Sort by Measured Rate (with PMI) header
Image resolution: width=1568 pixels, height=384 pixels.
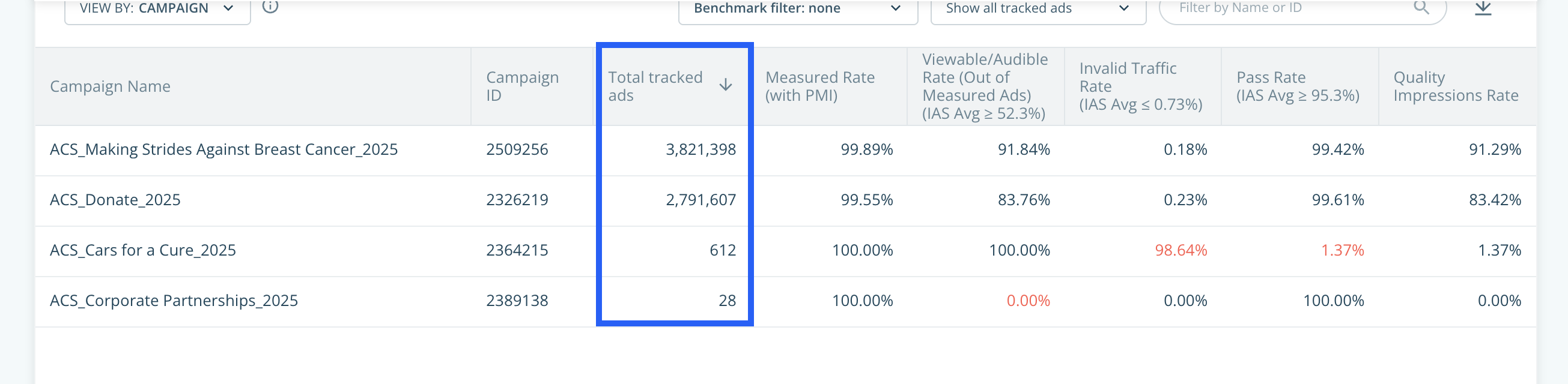pyautogui.click(x=819, y=86)
